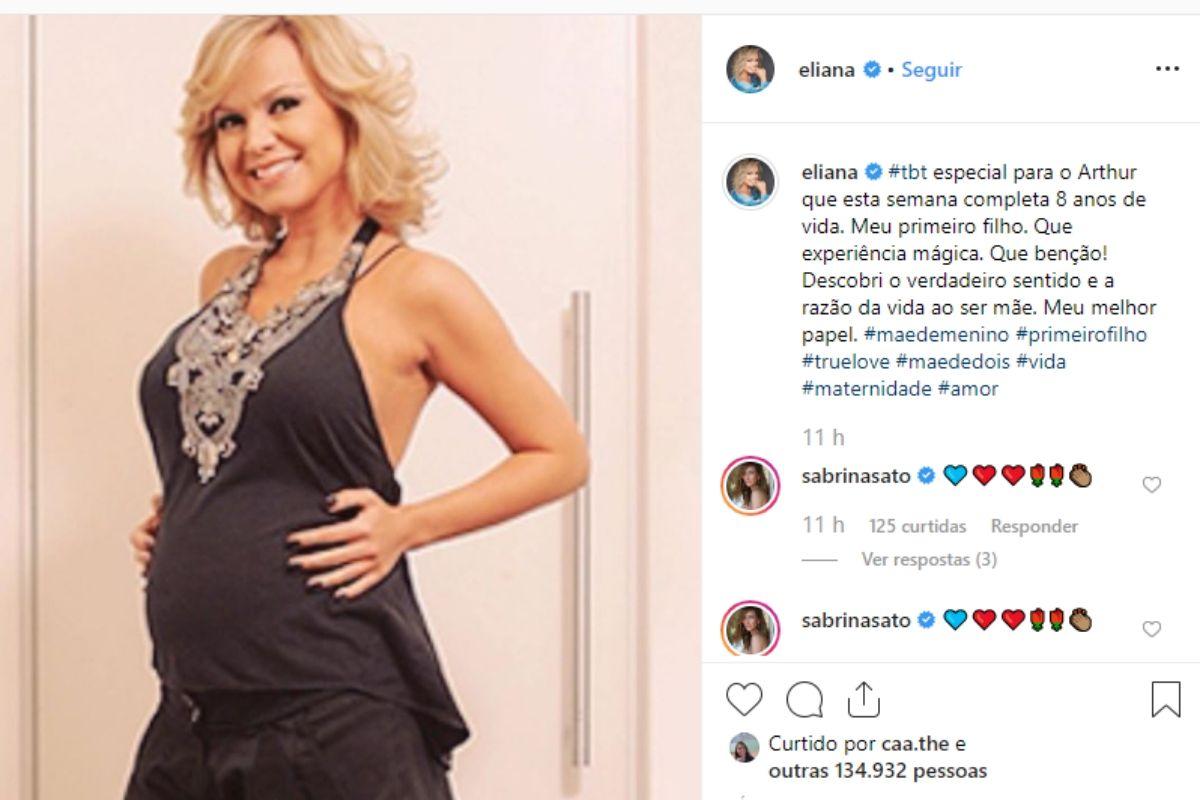Screen dimensions: 1200x800
Task: Expand Ver respostas (3) replies
Action: tap(929, 560)
